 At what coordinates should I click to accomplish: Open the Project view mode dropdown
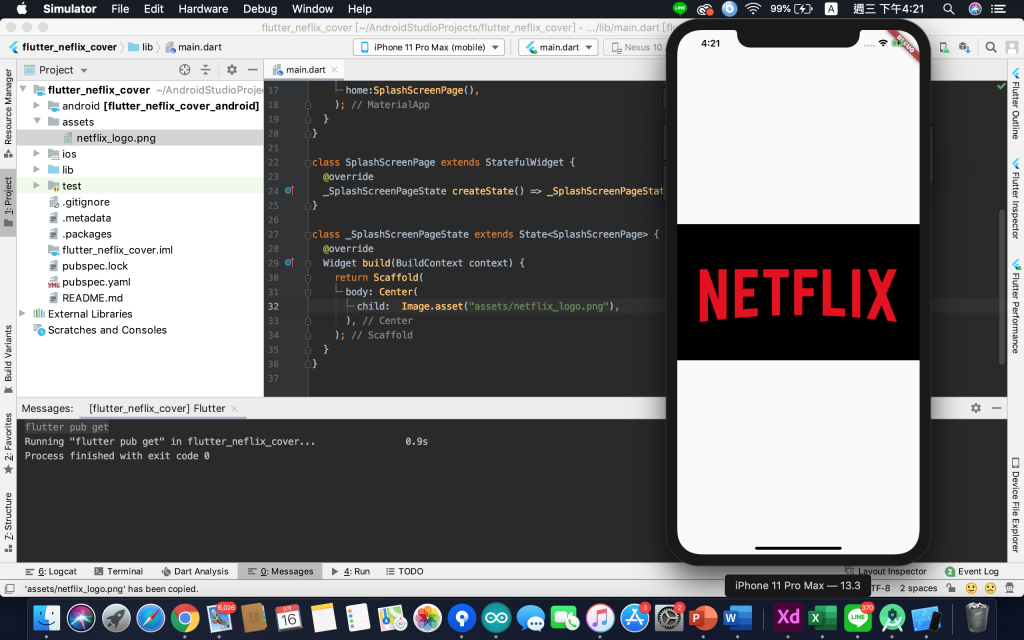56,70
